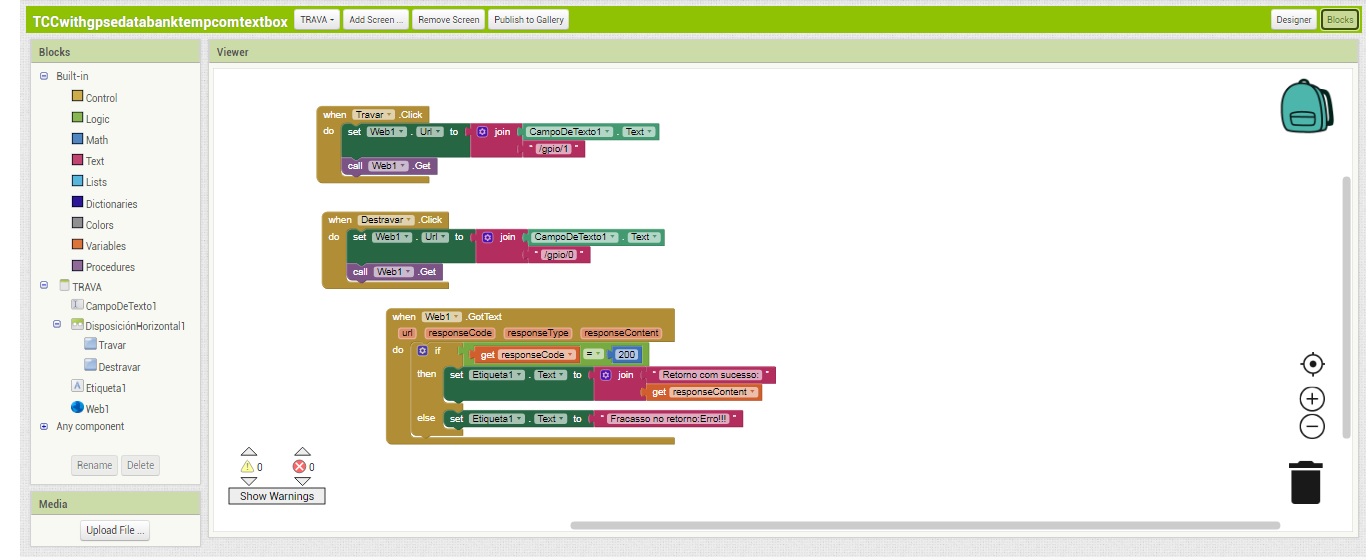The image size is (1369, 560).
Task: Switch to Blocks view
Action: [1339, 20]
